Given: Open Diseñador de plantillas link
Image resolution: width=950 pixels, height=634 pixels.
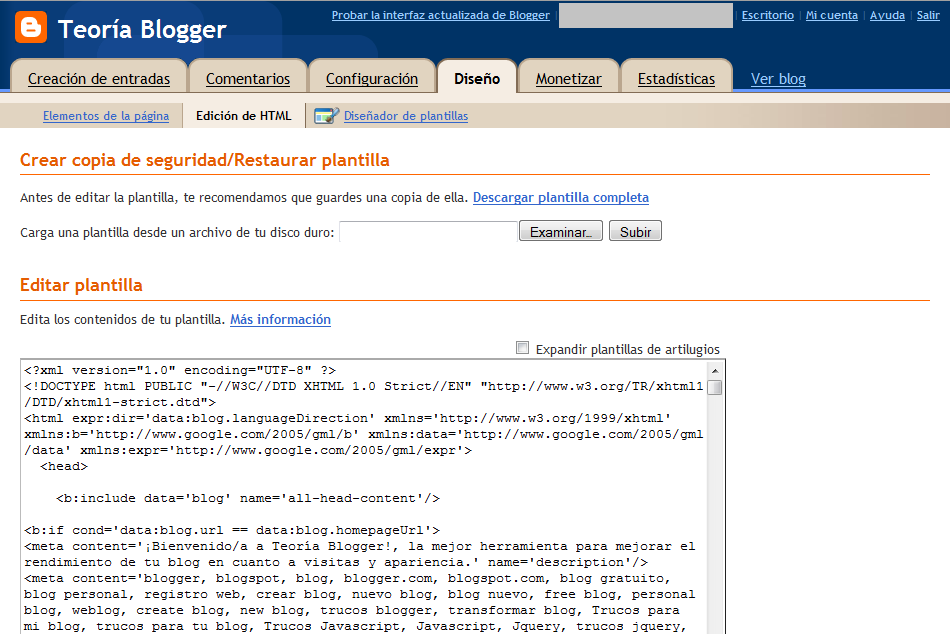Looking at the screenshot, I should [x=406, y=116].
